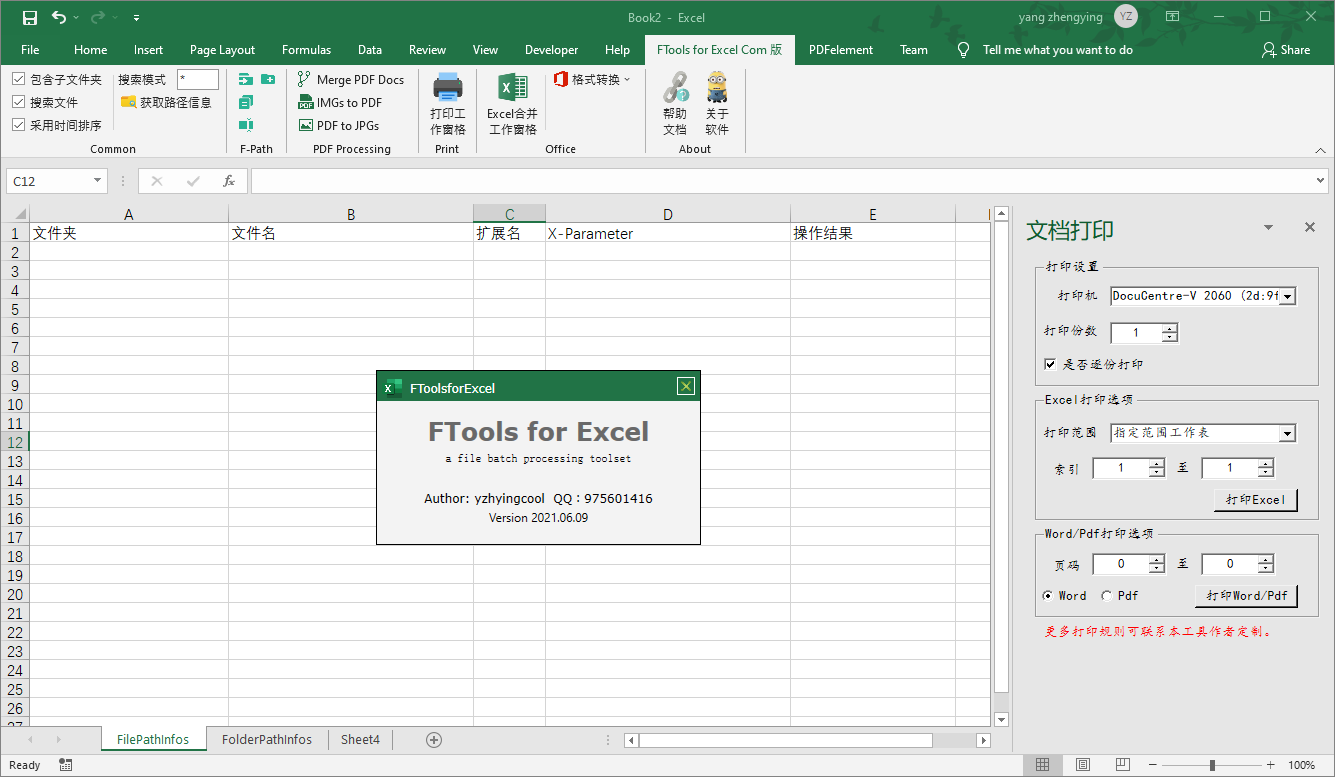Open the 帮助文档 chain link icon

coord(675,87)
